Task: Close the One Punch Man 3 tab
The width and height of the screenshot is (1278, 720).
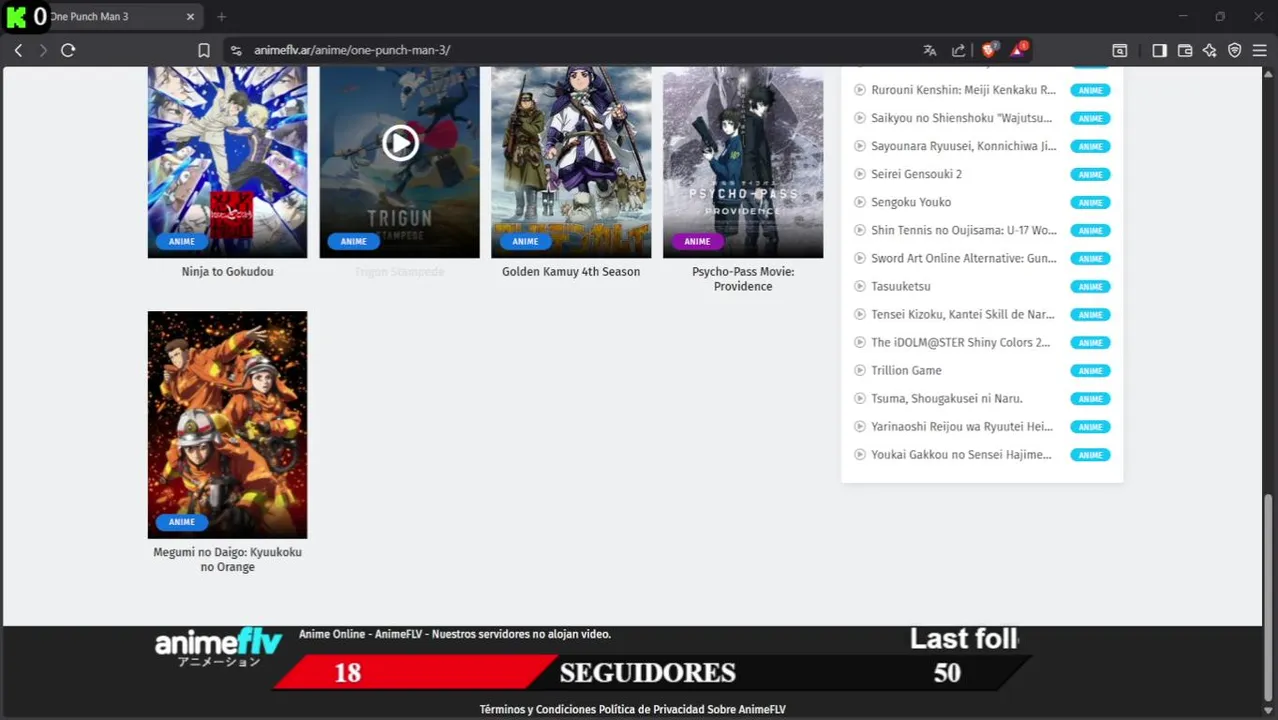Action: (191, 17)
